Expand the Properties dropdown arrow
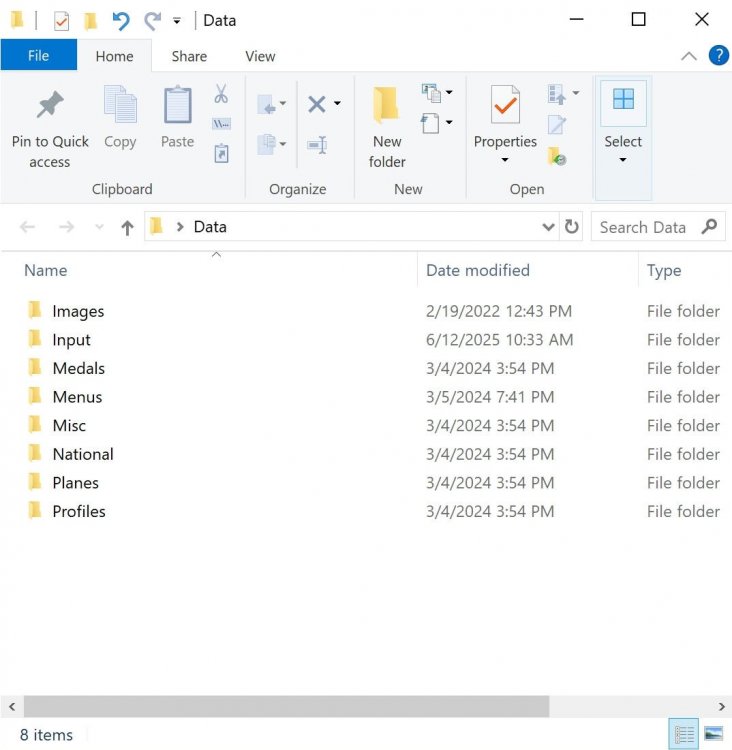 coord(505,160)
